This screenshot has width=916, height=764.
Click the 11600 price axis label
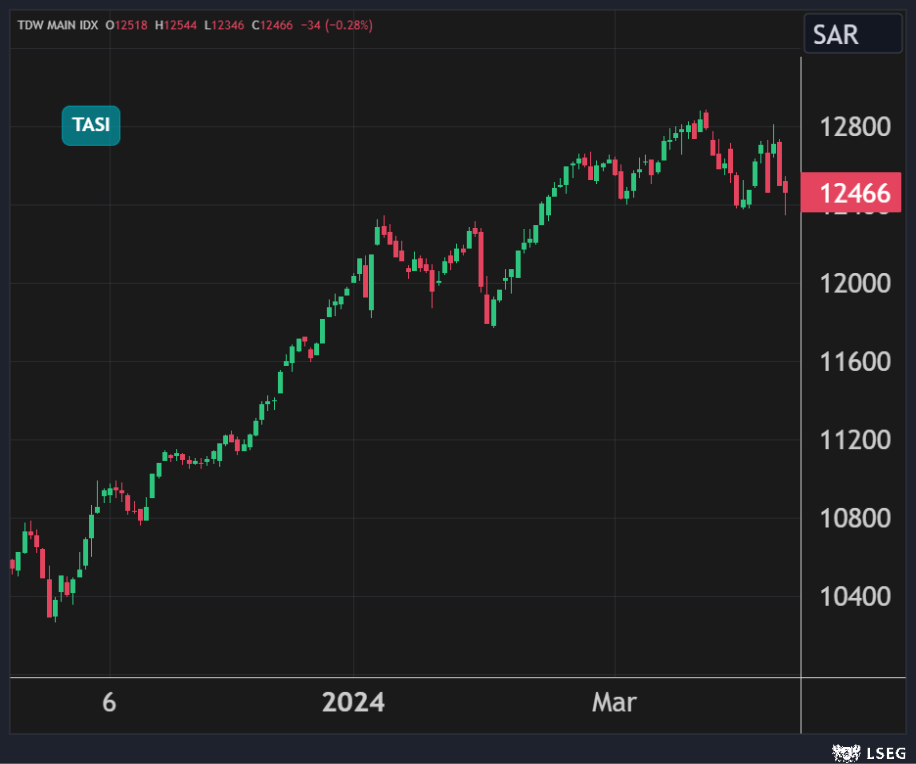pyautogui.click(x=854, y=362)
